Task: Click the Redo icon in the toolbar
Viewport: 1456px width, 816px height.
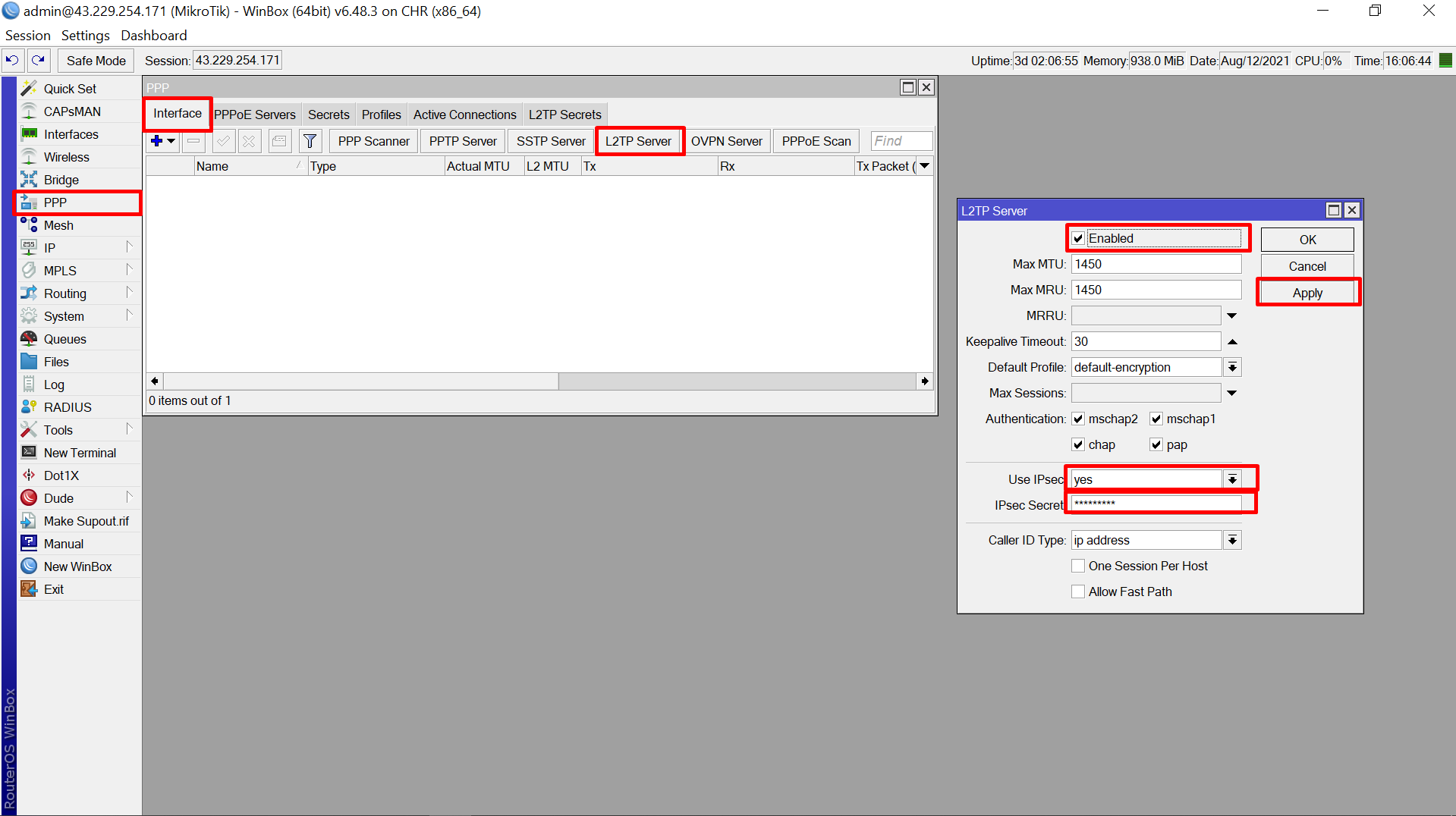Action: (x=38, y=60)
